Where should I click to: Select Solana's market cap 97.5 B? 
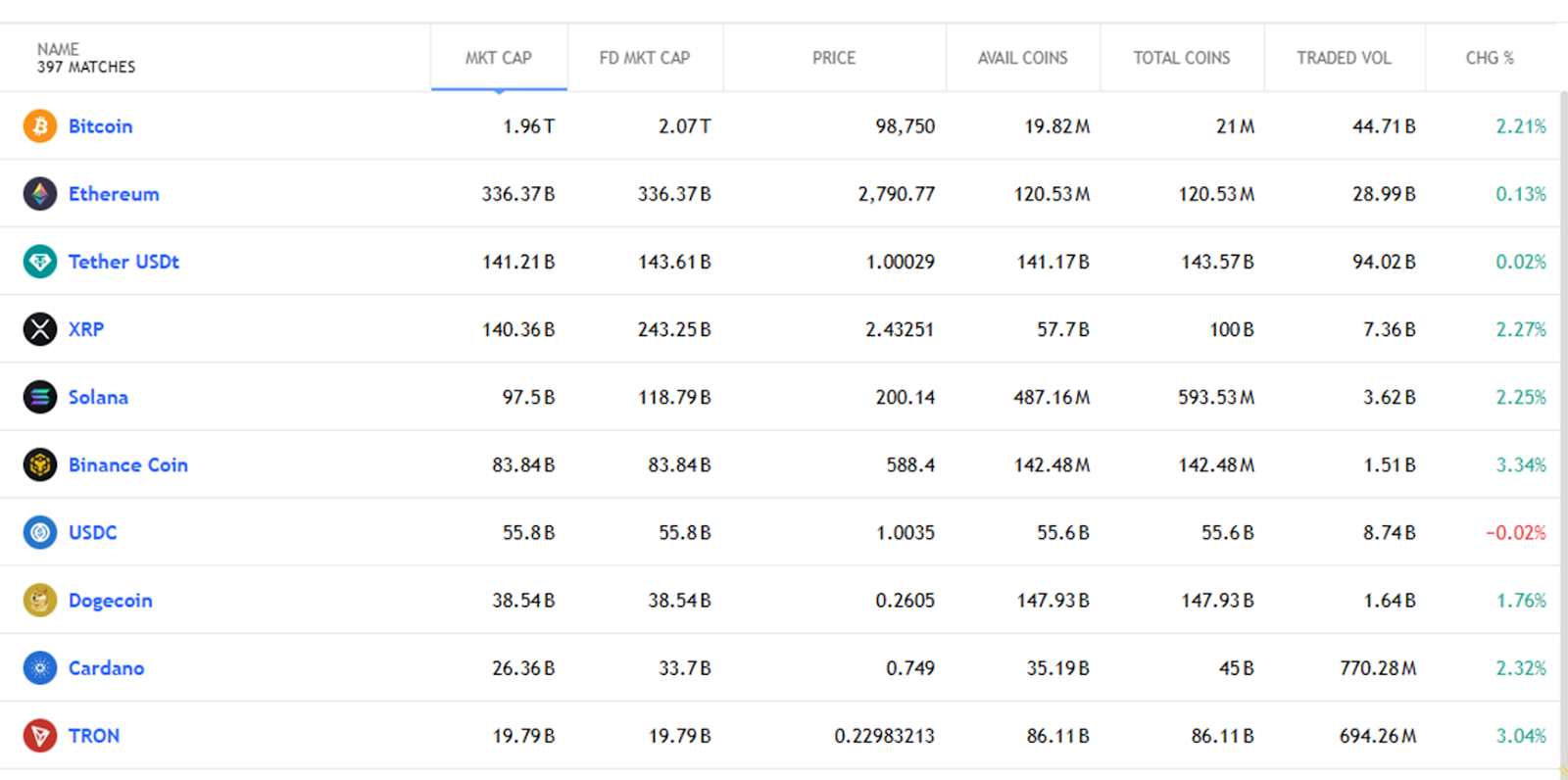(x=529, y=397)
